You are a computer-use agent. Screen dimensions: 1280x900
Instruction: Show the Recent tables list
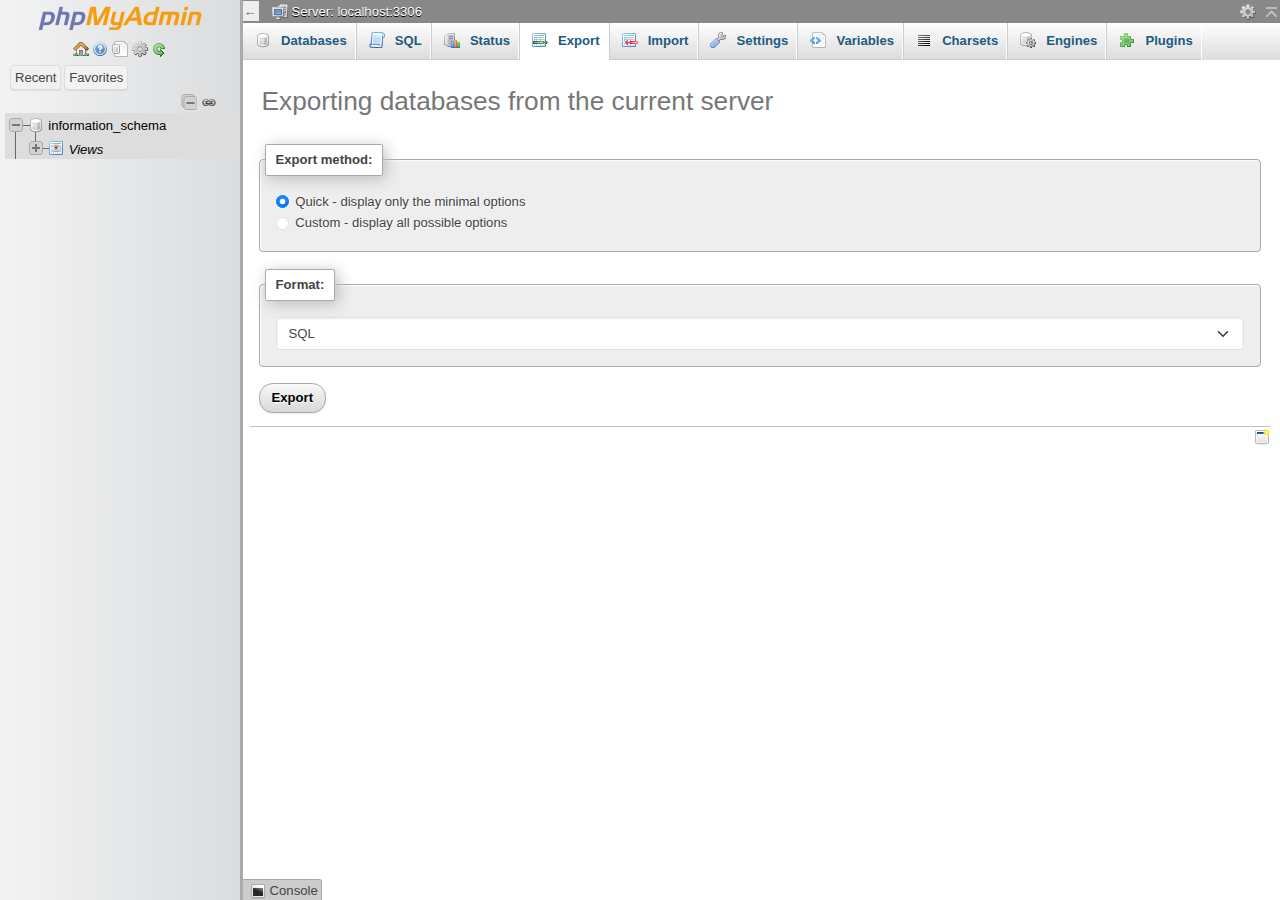[x=36, y=78]
